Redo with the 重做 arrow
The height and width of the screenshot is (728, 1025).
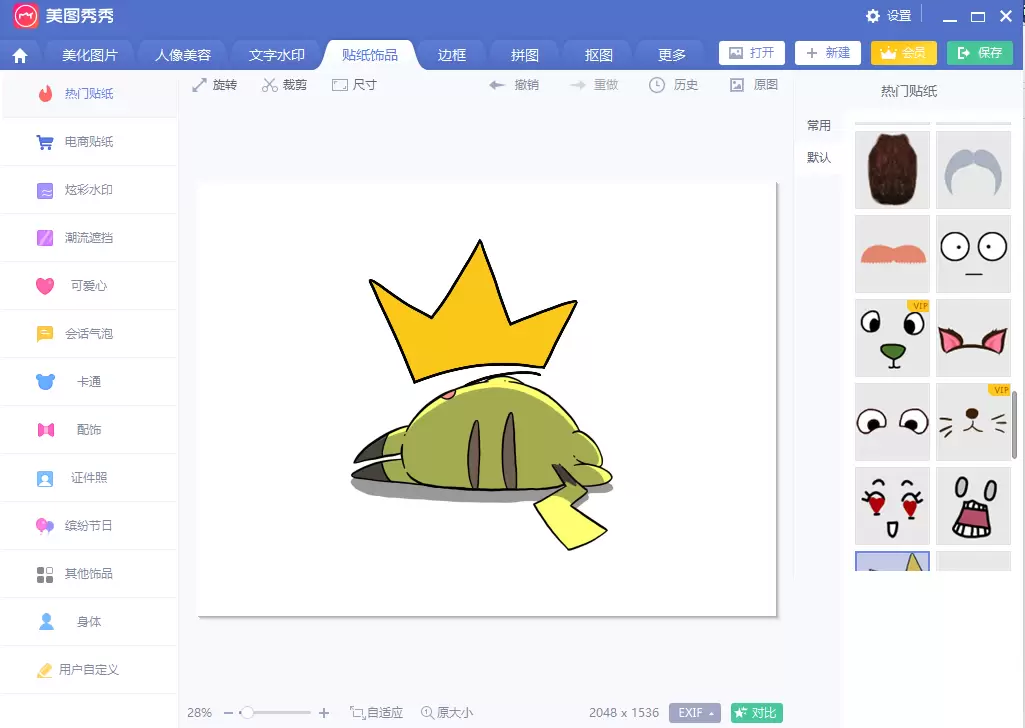(x=594, y=85)
